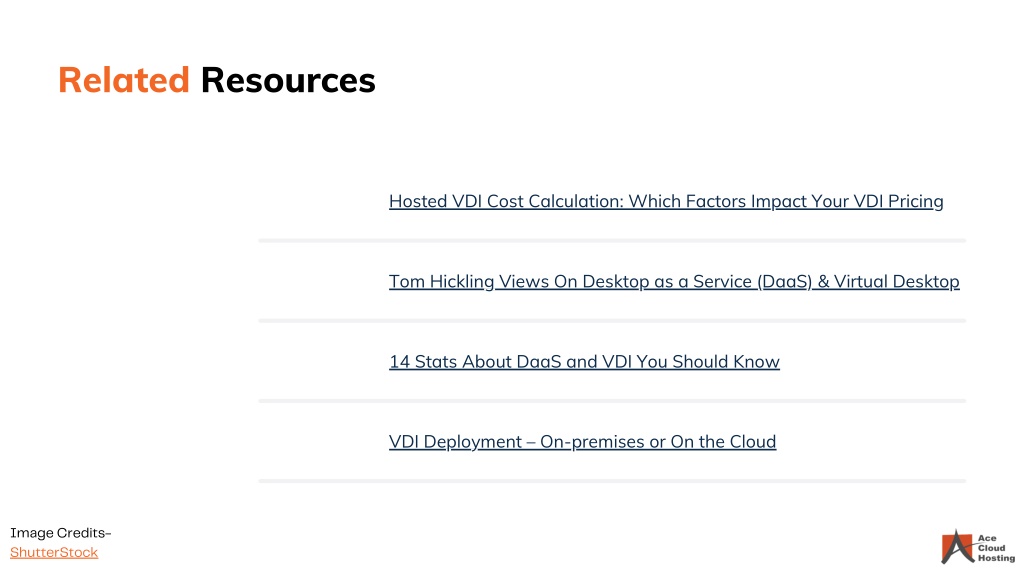Click divider line below VDI Deployment link
Viewport: 1024px width, 576px height.
612,481
